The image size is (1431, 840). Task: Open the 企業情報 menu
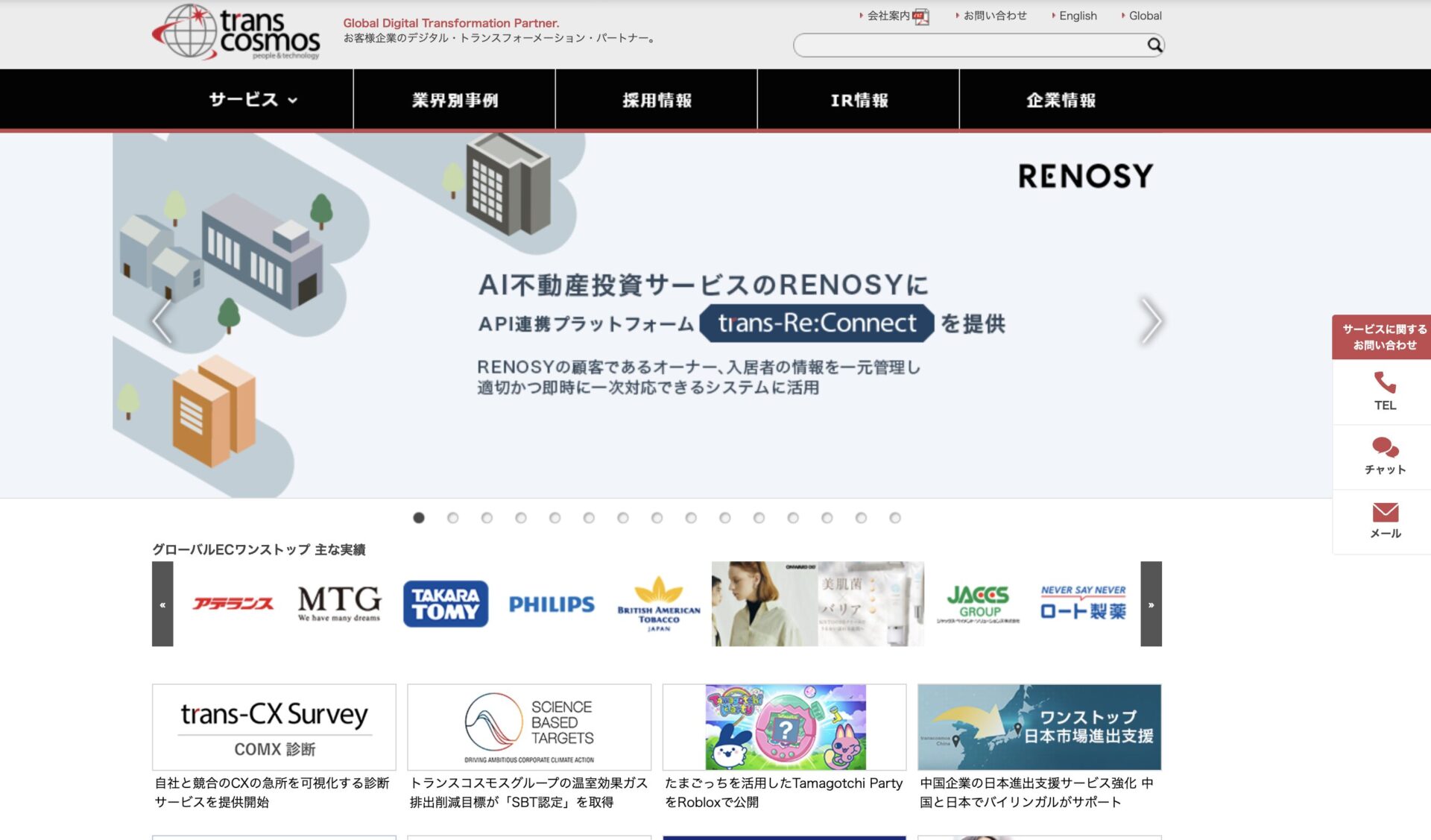[x=1061, y=99]
